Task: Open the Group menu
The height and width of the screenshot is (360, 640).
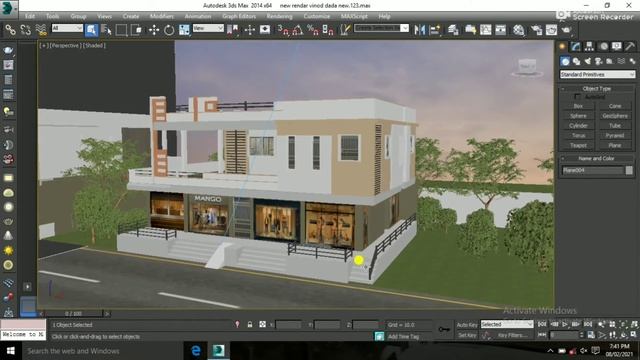Action: [78, 16]
